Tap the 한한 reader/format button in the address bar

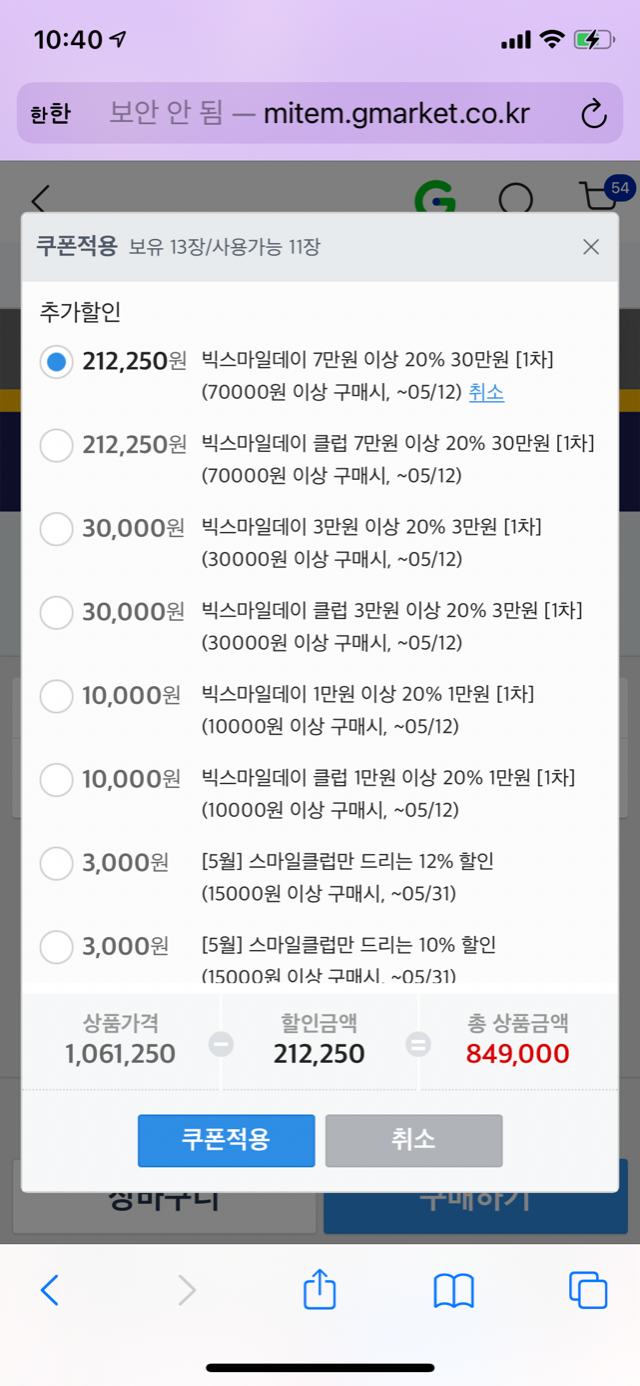(50, 114)
